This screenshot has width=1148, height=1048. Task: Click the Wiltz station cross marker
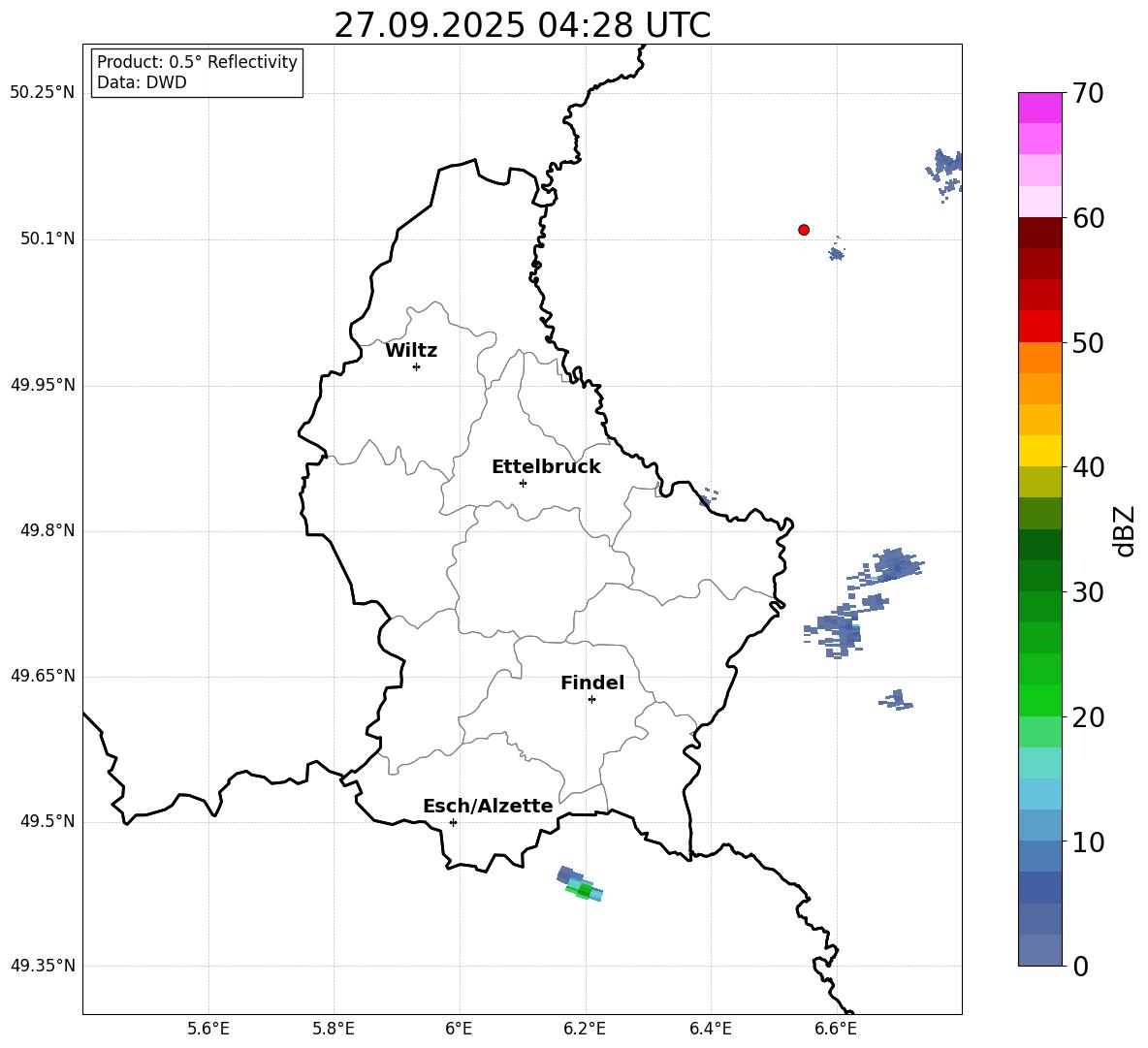(417, 366)
